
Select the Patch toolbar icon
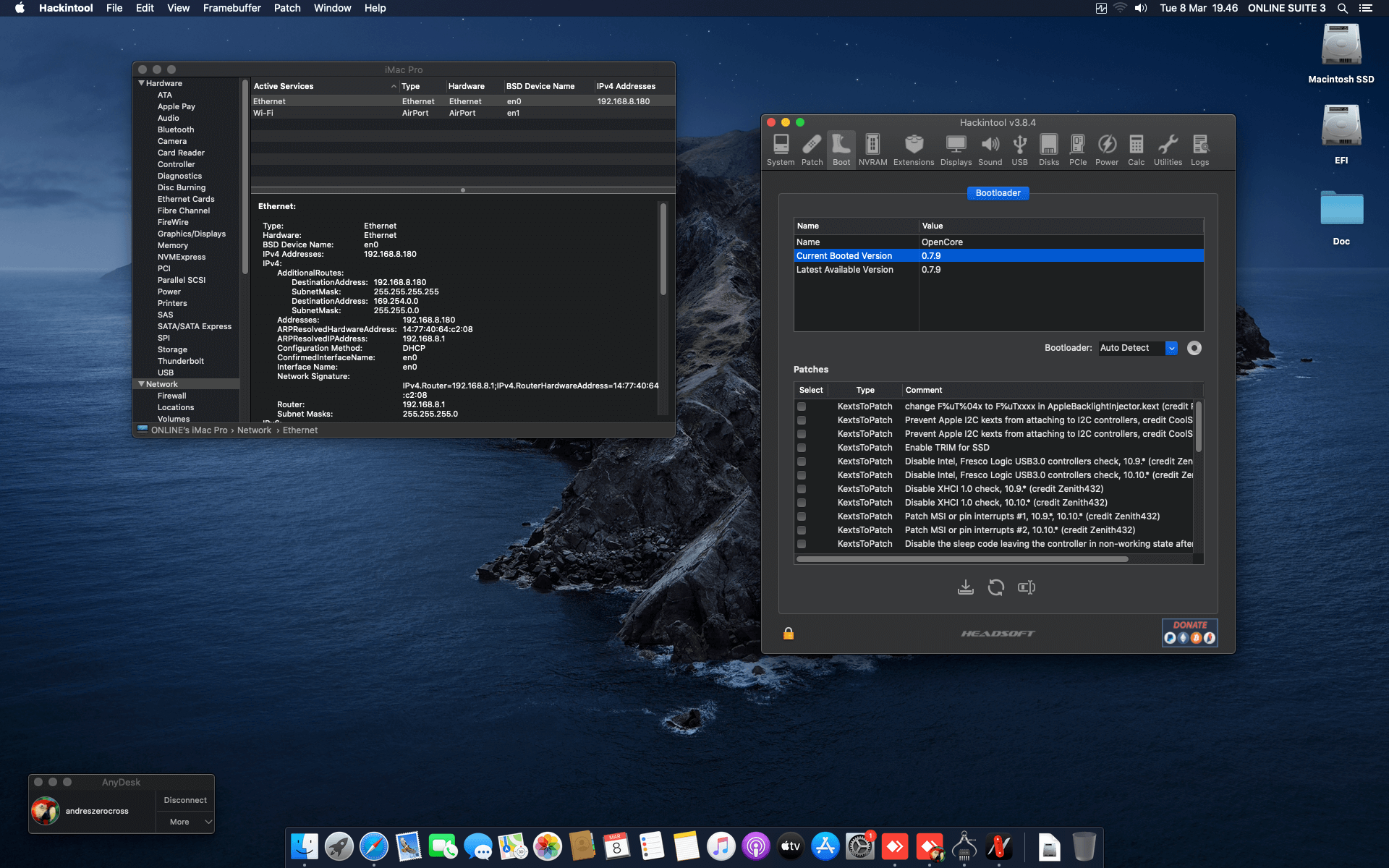click(811, 148)
